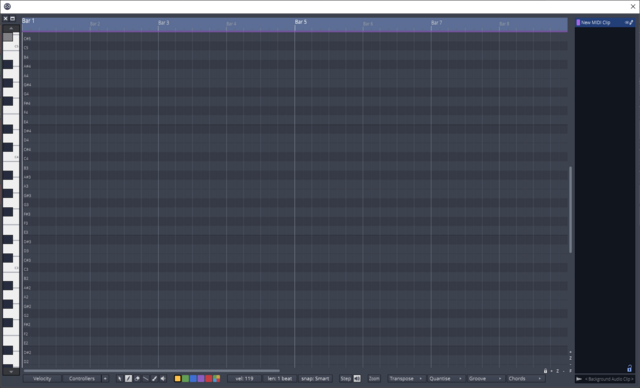Close the MIDI editor panel with X icon

point(6,19)
